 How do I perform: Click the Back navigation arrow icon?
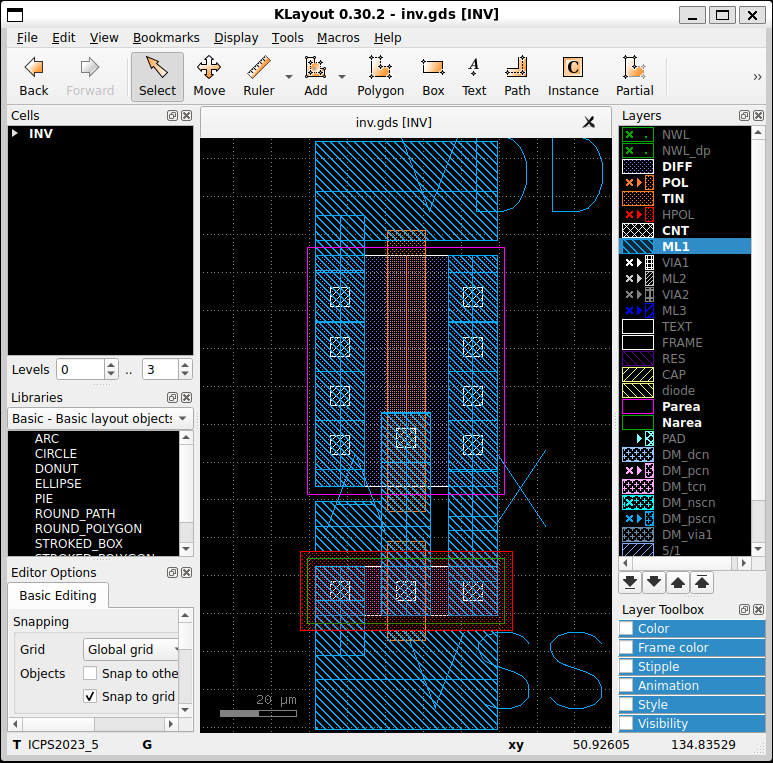[34, 68]
